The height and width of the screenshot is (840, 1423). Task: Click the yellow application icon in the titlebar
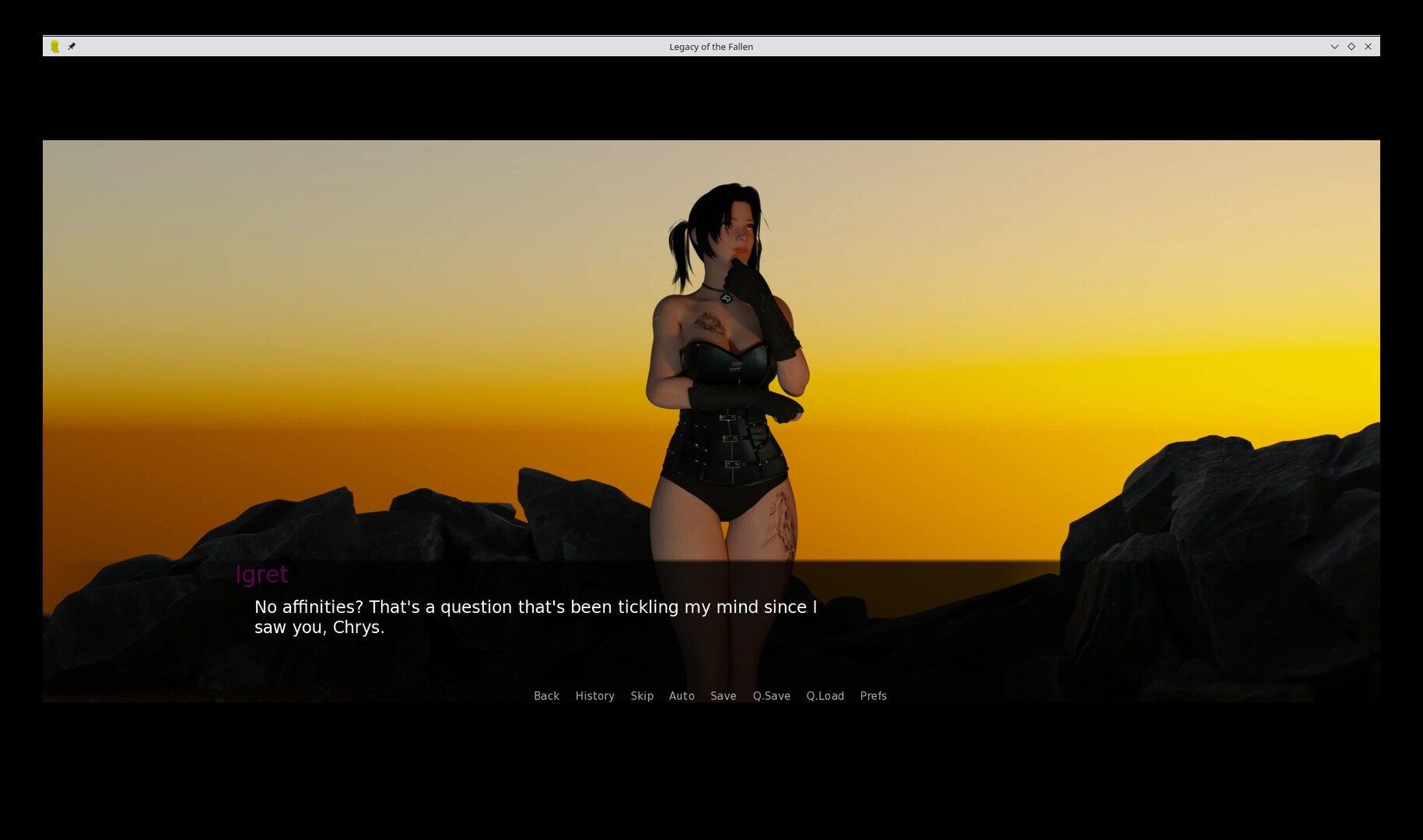(x=54, y=46)
